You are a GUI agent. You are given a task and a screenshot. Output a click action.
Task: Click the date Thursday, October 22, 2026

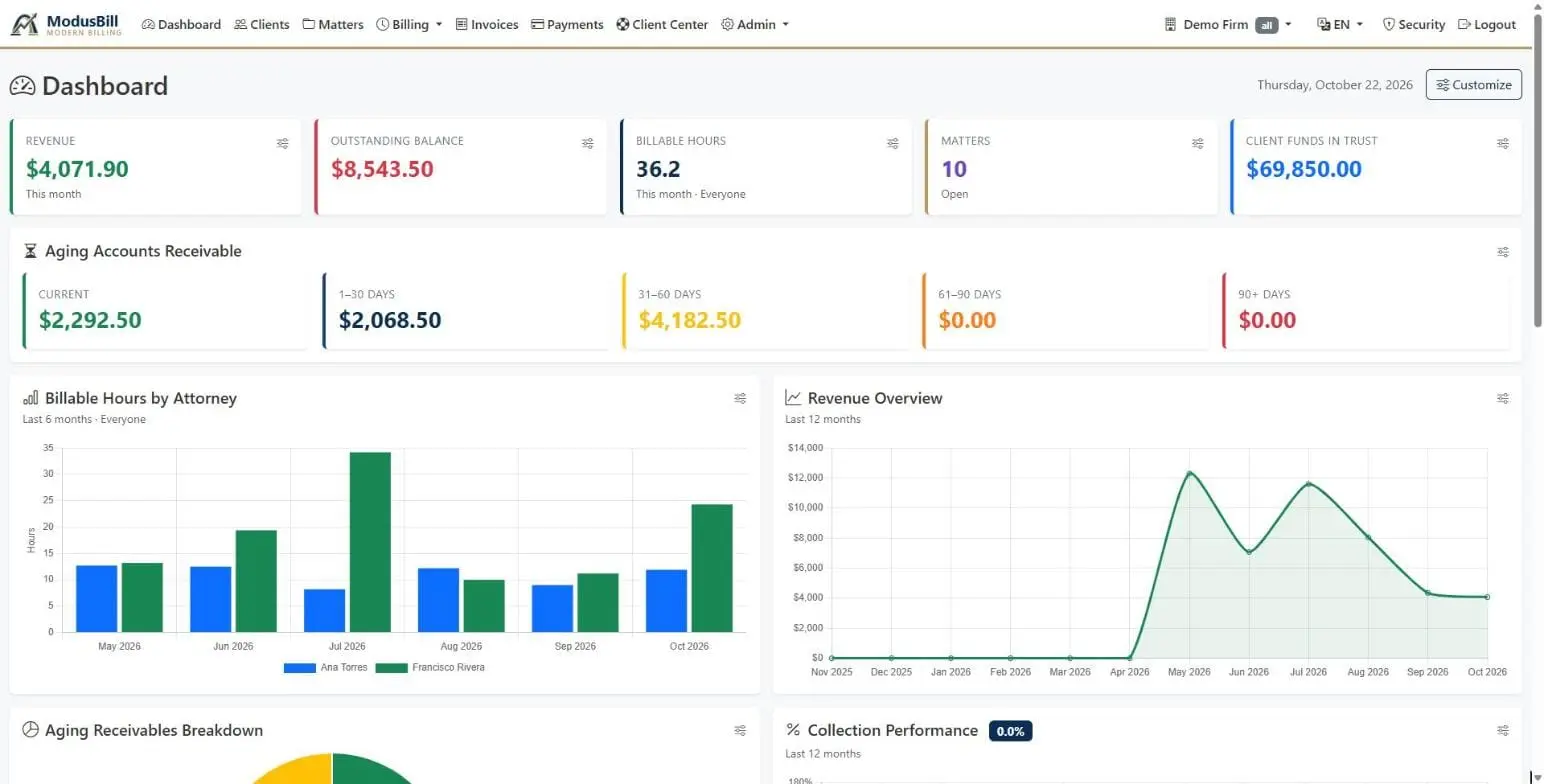point(1335,85)
